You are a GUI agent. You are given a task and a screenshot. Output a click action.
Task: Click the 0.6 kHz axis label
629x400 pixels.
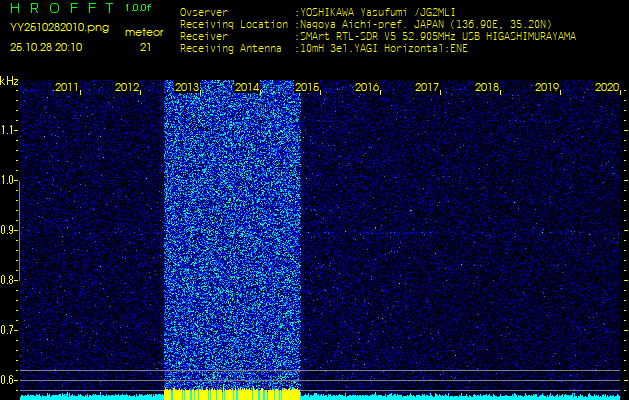pyautogui.click(x=8, y=380)
